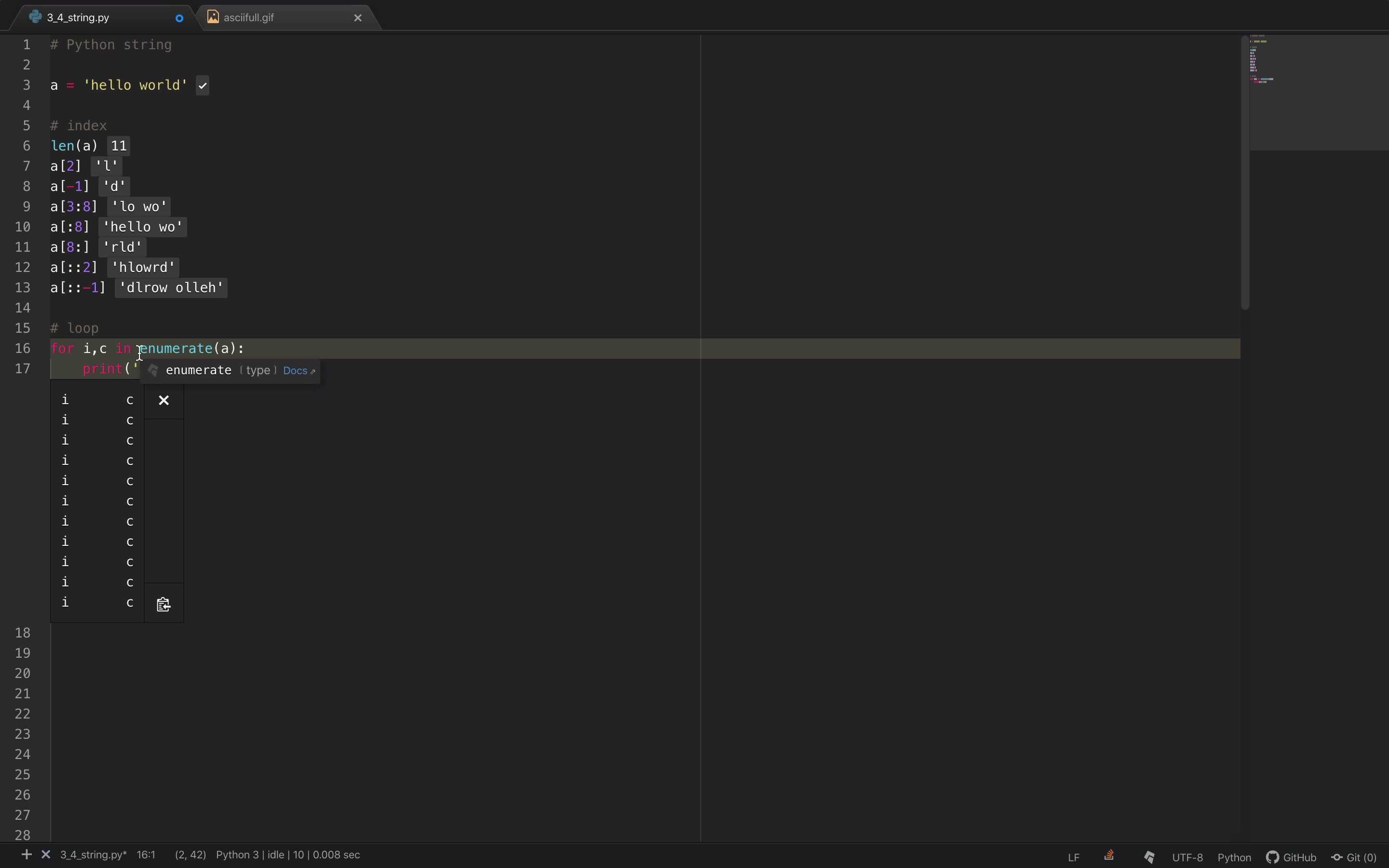The image size is (1389, 868).
Task: Open Stack Overflow search from the status bar
Action: pos(1108,855)
